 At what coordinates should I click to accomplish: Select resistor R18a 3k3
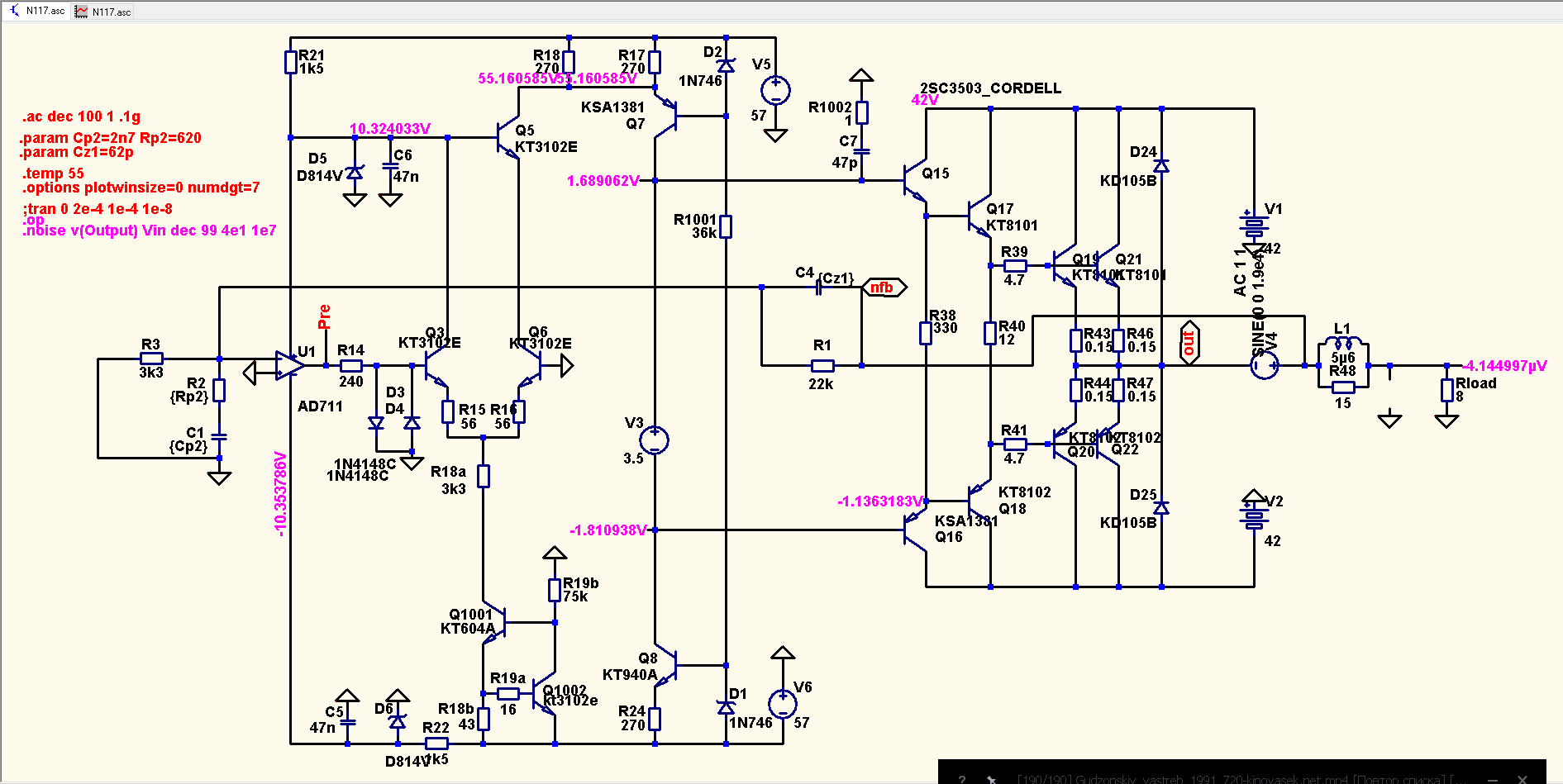tap(484, 476)
